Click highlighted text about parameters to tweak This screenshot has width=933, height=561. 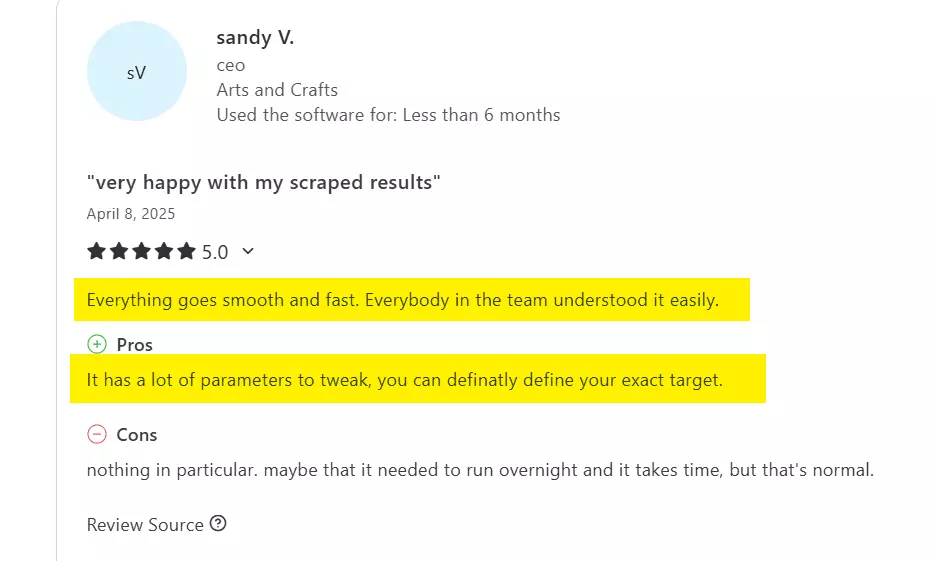(x=404, y=380)
